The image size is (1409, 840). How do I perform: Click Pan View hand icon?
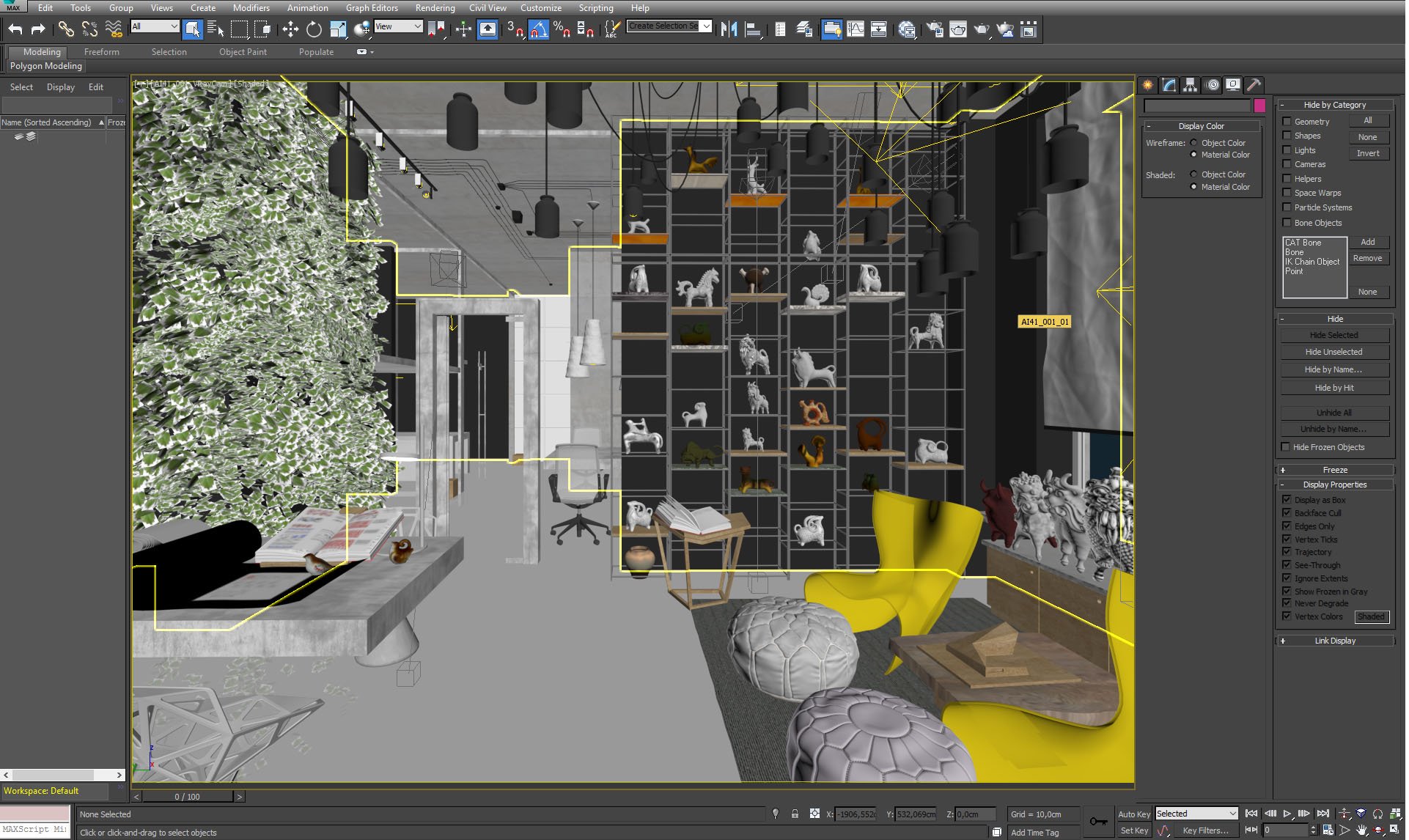(1361, 830)
